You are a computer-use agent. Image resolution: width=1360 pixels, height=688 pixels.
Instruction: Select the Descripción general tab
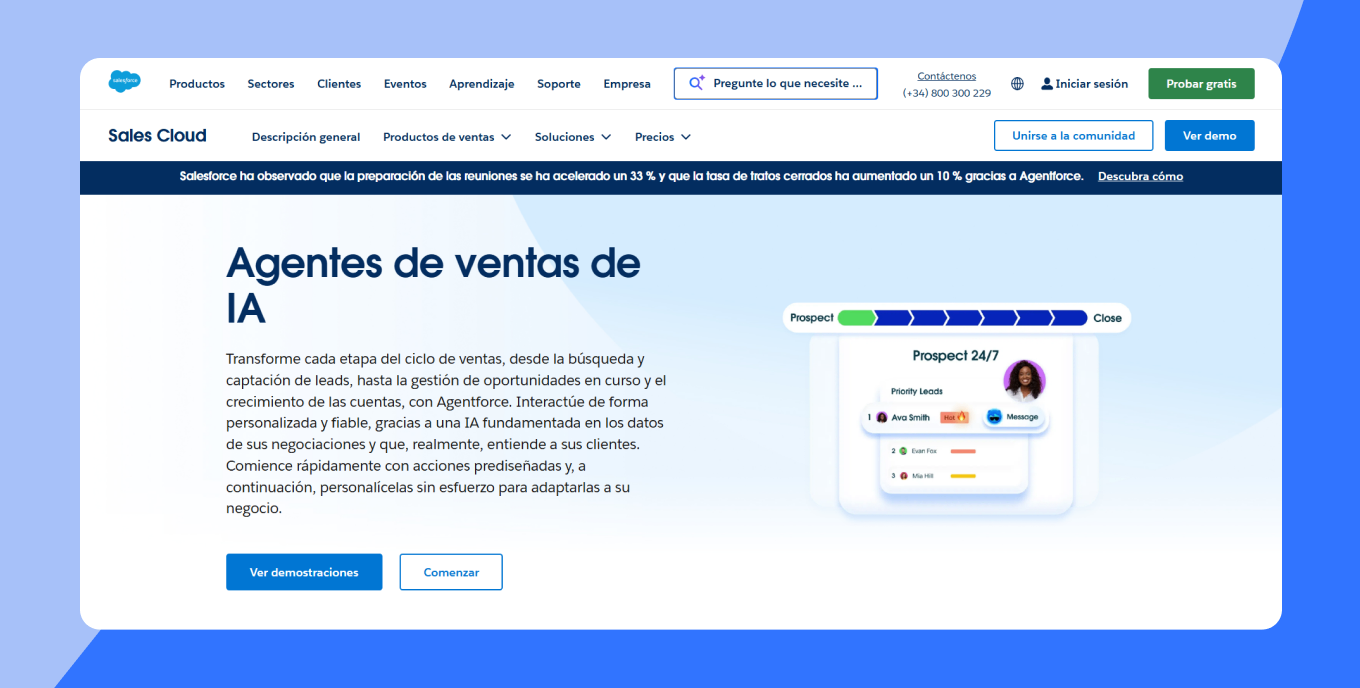(306, 137)
